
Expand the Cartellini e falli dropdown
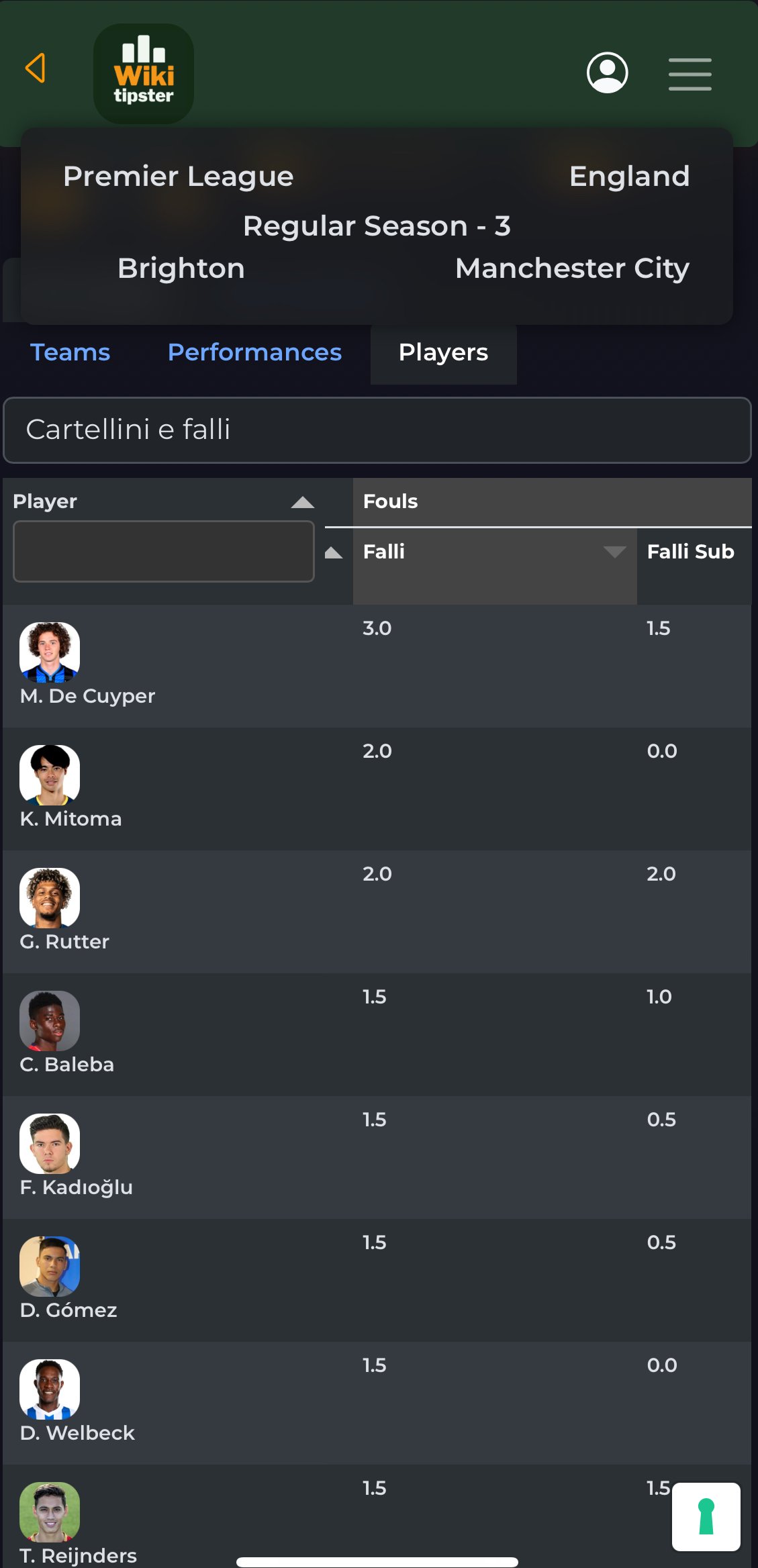[x=377, y=430]
